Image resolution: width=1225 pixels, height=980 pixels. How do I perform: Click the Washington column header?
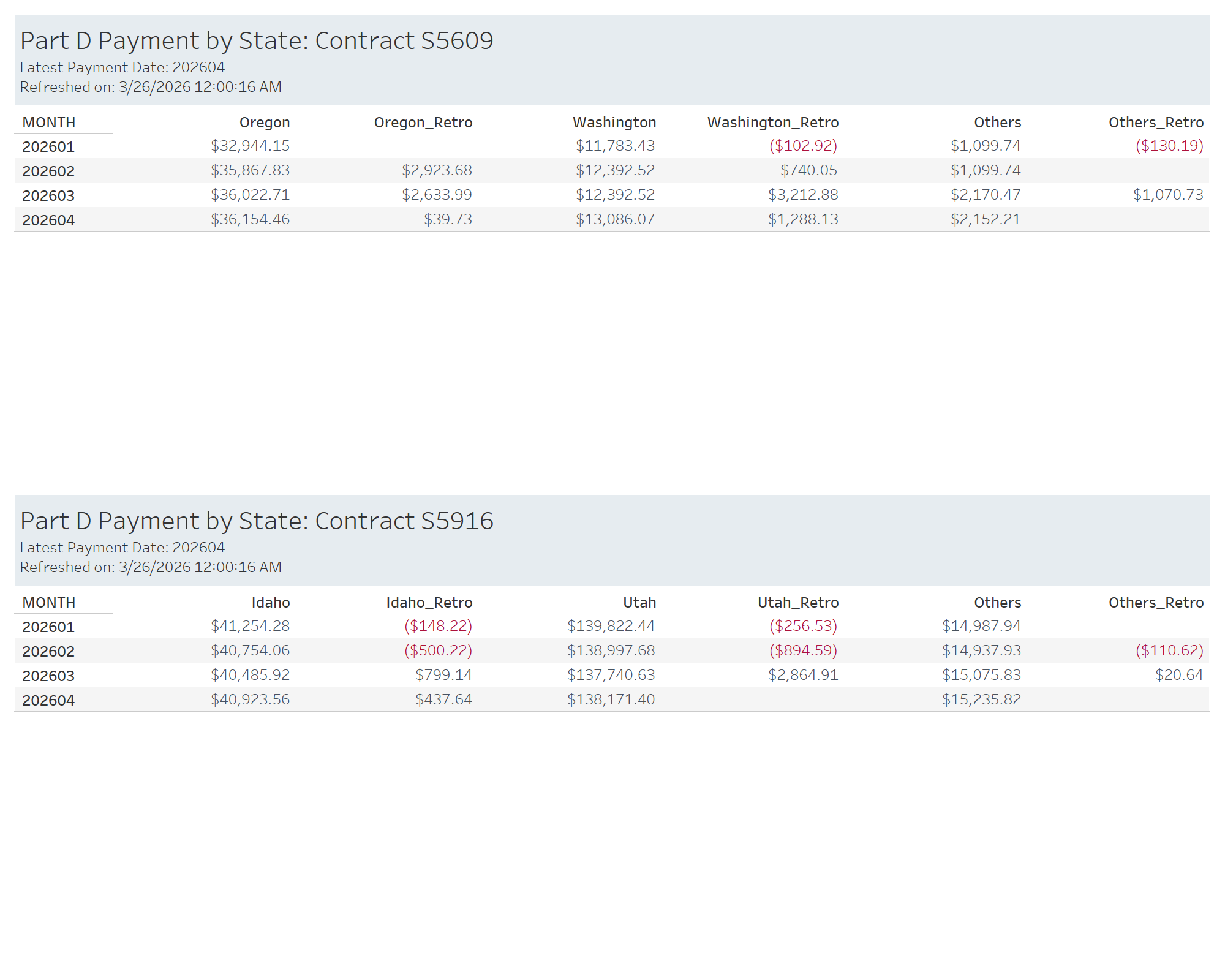click(614, 123)
